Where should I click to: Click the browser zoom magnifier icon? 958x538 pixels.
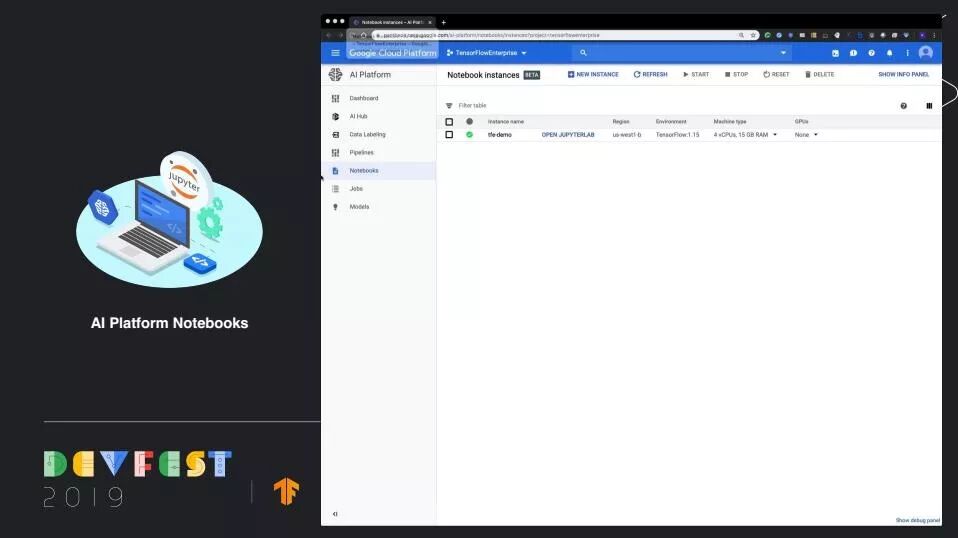pos(741,35)
